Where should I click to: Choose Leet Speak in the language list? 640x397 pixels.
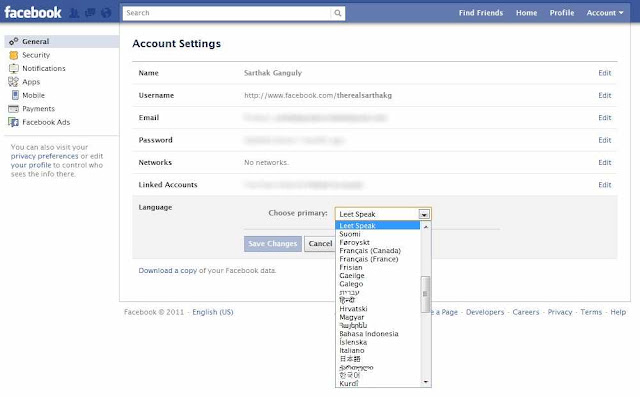(378, 226)
